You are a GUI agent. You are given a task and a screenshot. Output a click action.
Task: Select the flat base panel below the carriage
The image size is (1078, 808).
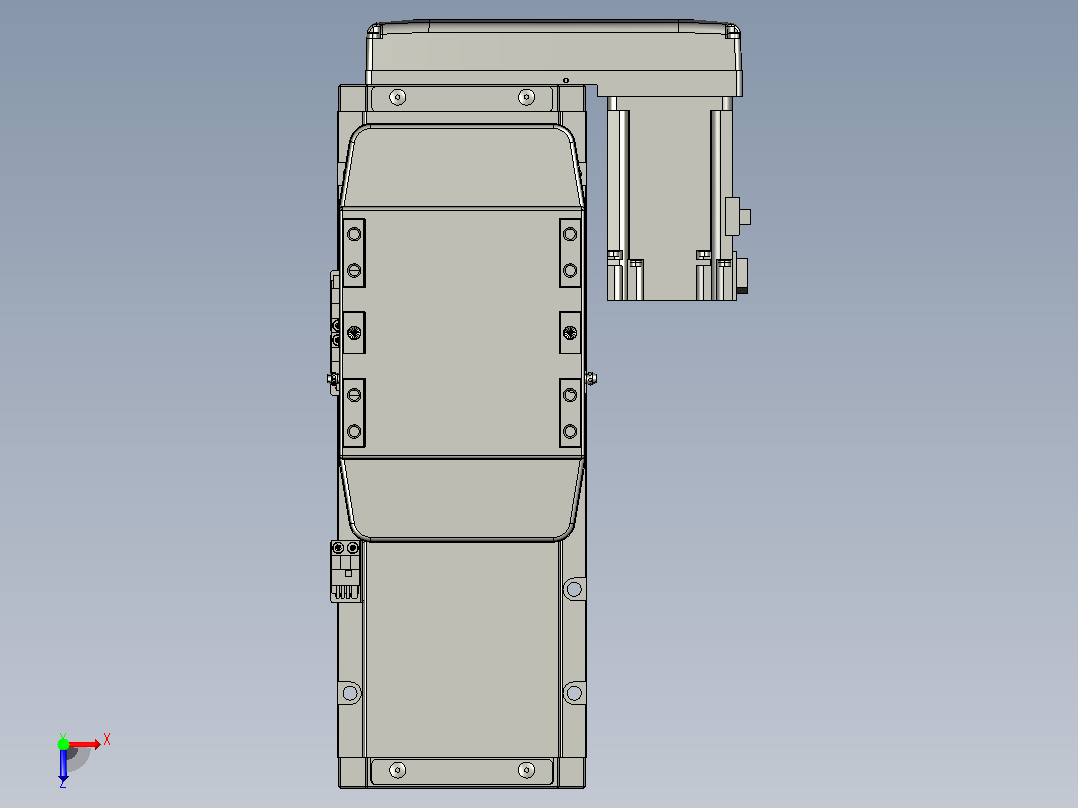(x=461, y=649)
